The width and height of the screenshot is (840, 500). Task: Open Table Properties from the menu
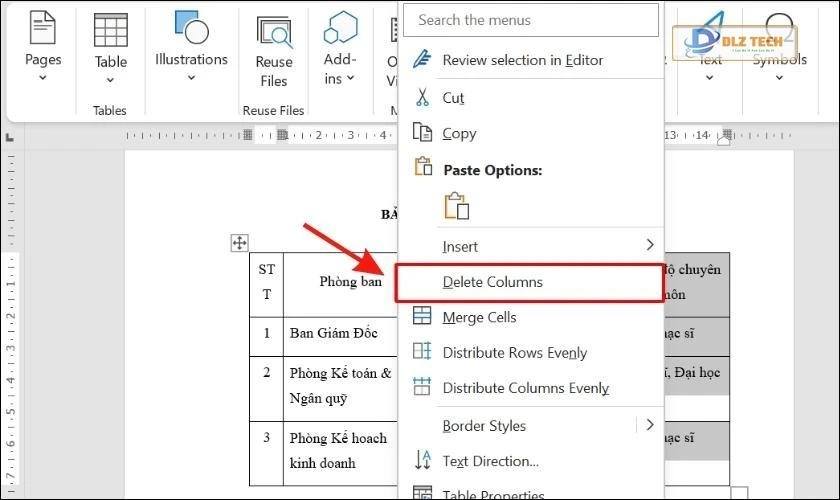493,494
